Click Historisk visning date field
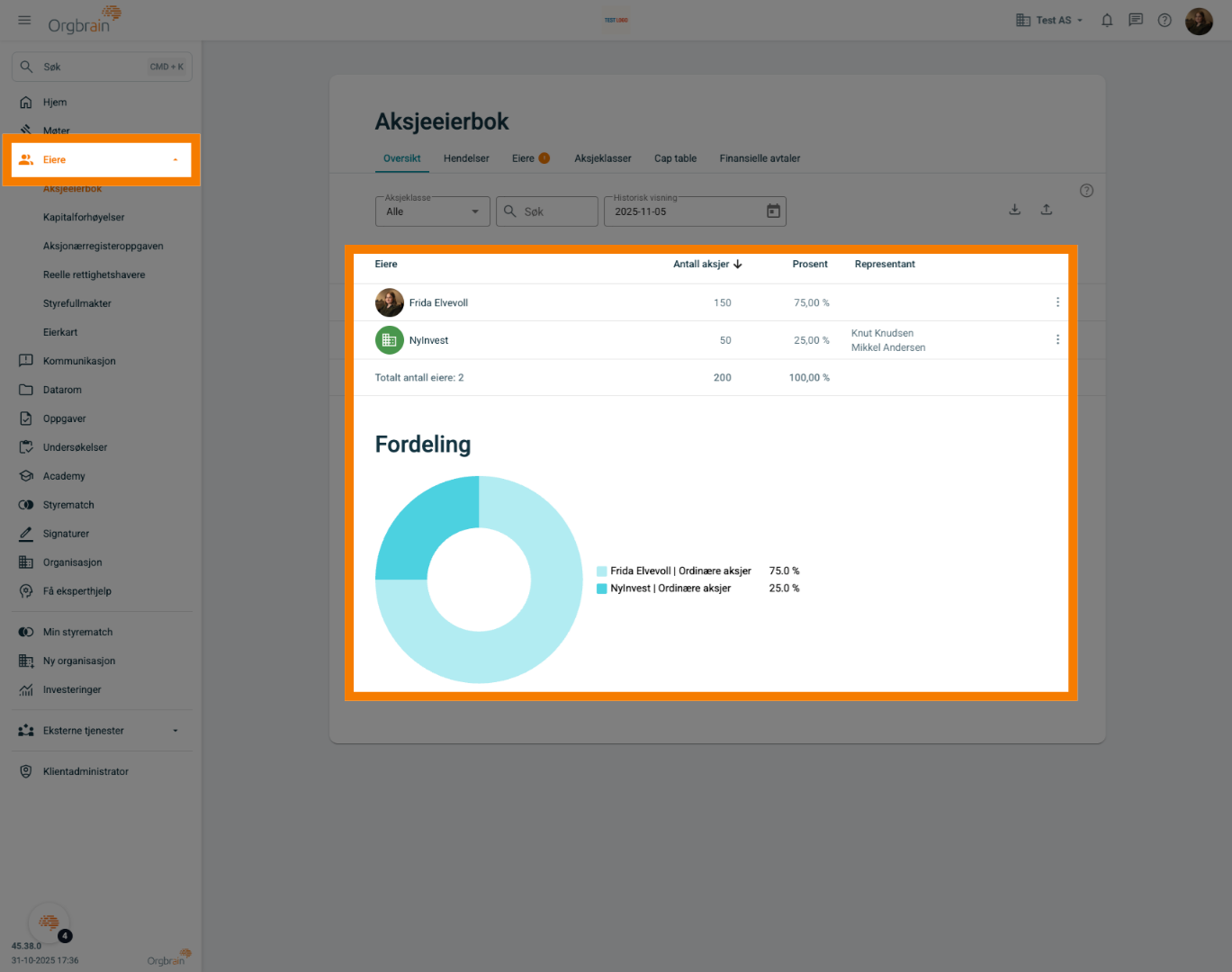This screenshot has height=972, width=1232. (x=695, y=211)
